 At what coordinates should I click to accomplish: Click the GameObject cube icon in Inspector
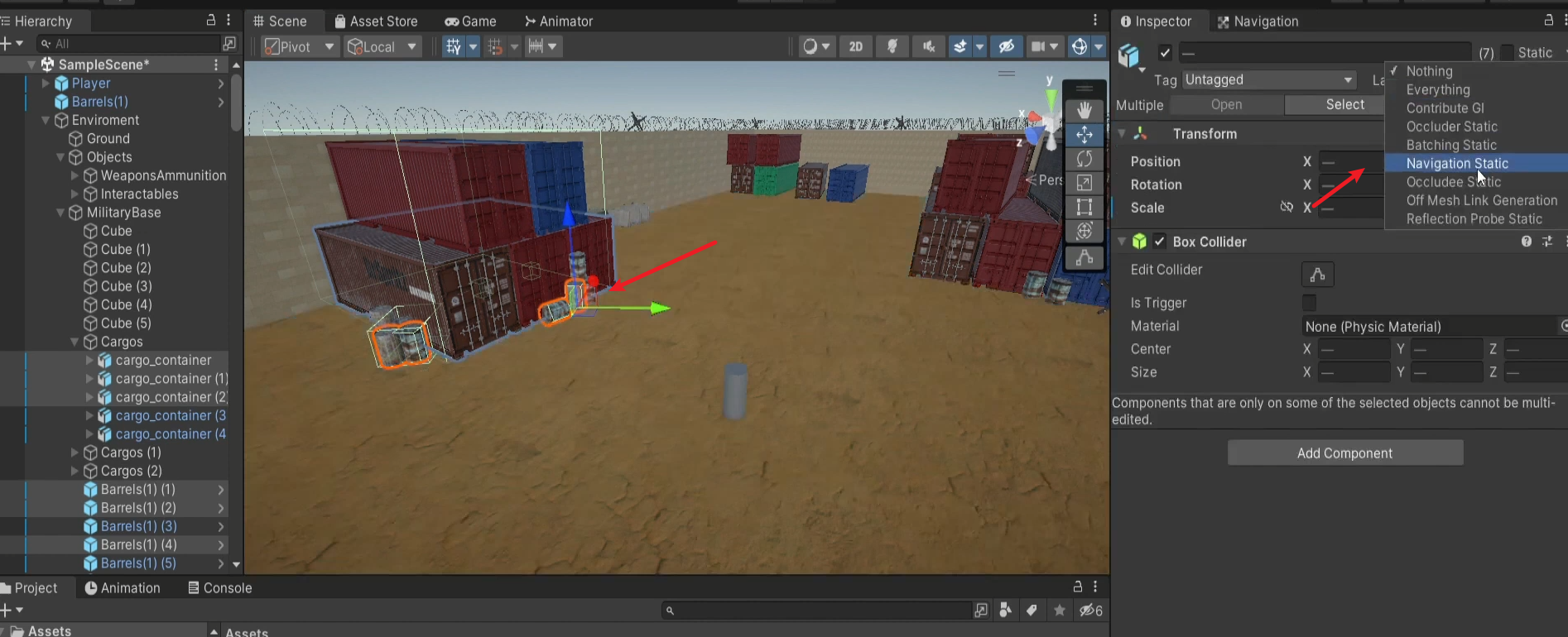[1128, 55]
